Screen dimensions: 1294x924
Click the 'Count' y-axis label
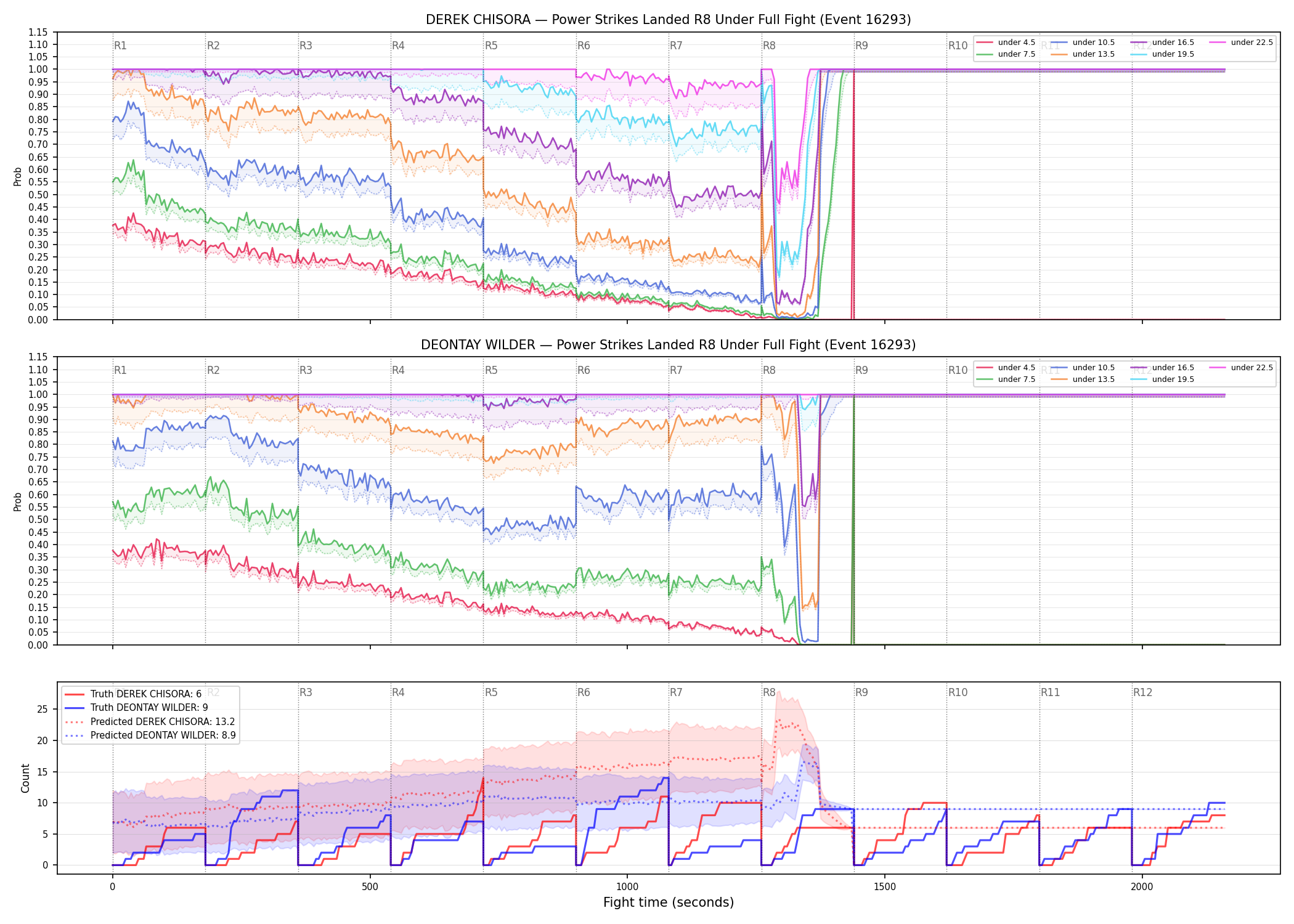[x=25, y=778]
